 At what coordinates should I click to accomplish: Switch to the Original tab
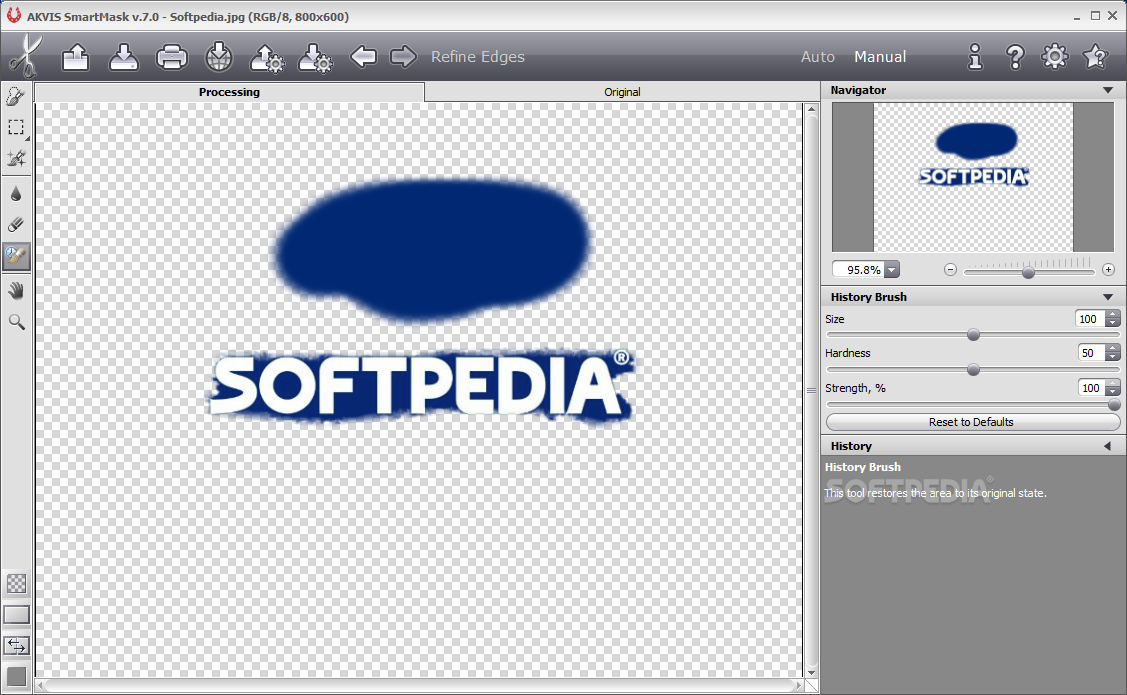(x=622, y=92)
